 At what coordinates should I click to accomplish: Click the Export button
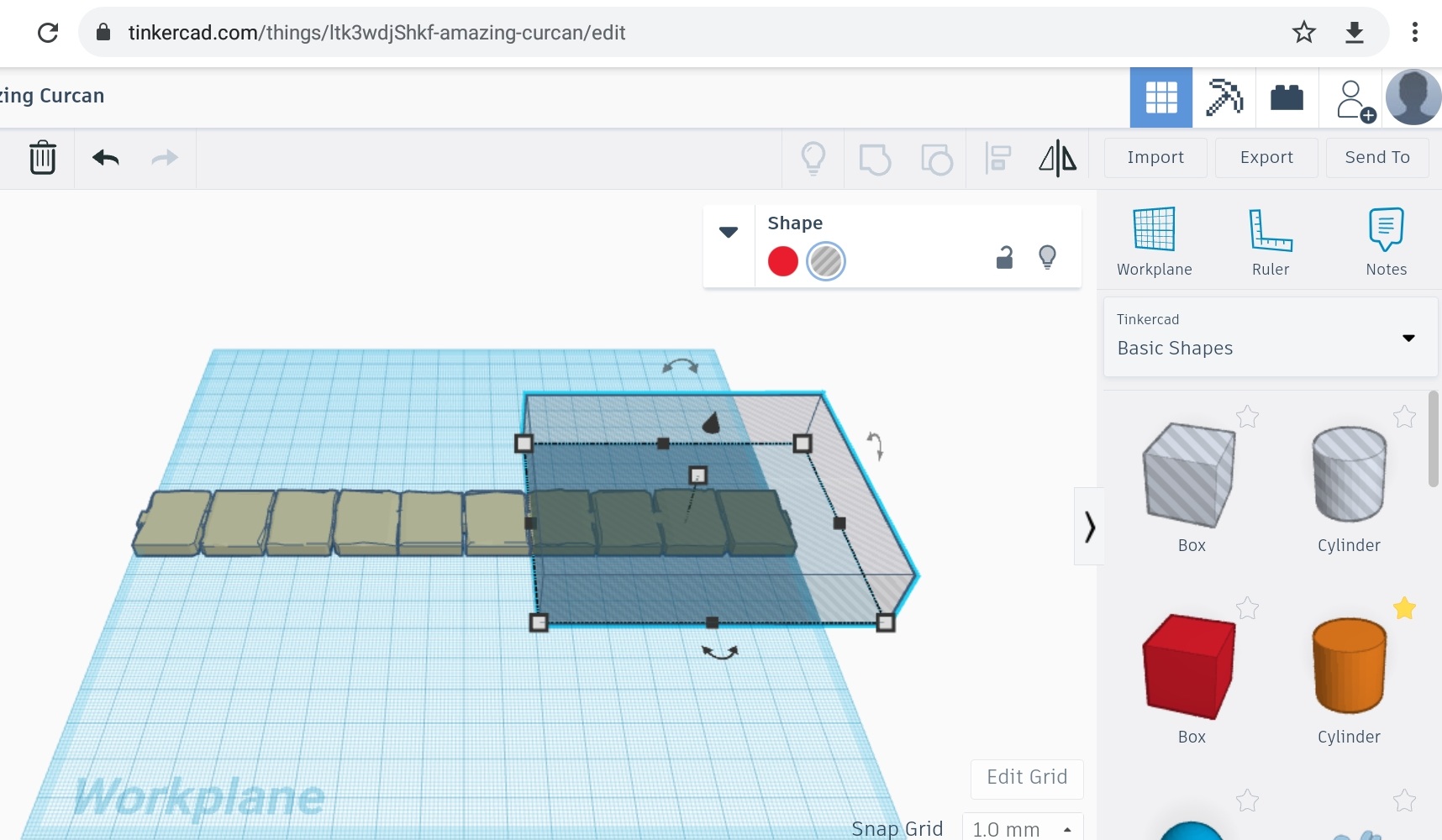(x=1266, y=158)
